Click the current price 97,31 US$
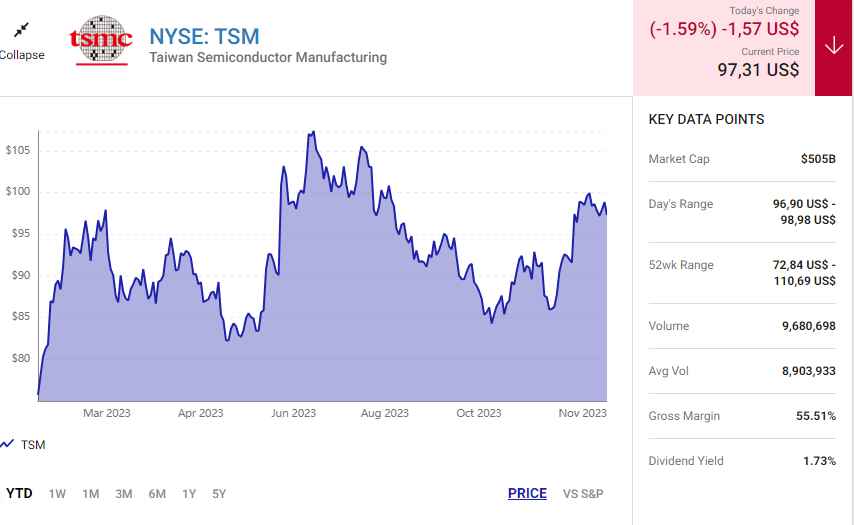This screenshot has width=854, height=525. [758, 69]
